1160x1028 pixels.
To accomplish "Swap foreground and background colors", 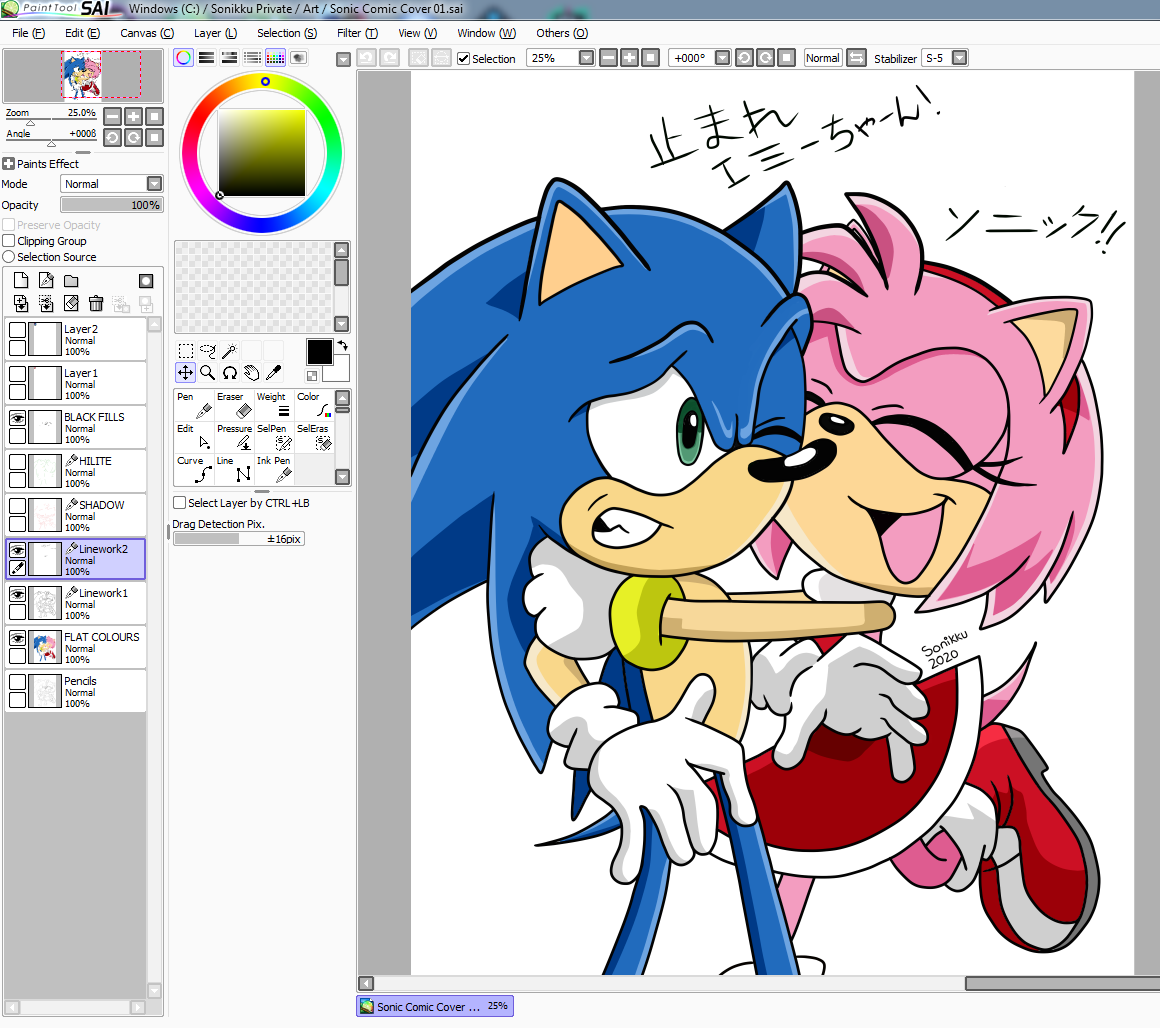I will [343, 345].
